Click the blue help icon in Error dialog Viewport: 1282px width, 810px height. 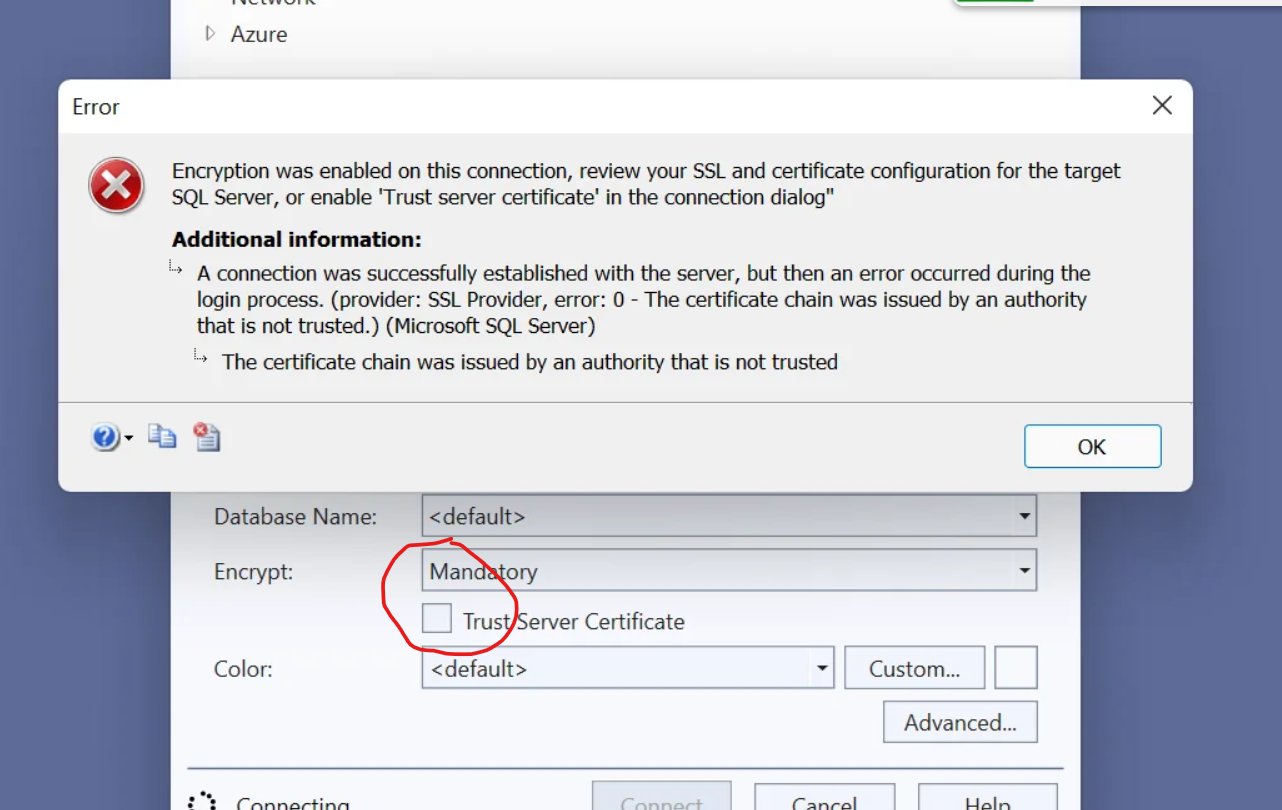point(105,437)
